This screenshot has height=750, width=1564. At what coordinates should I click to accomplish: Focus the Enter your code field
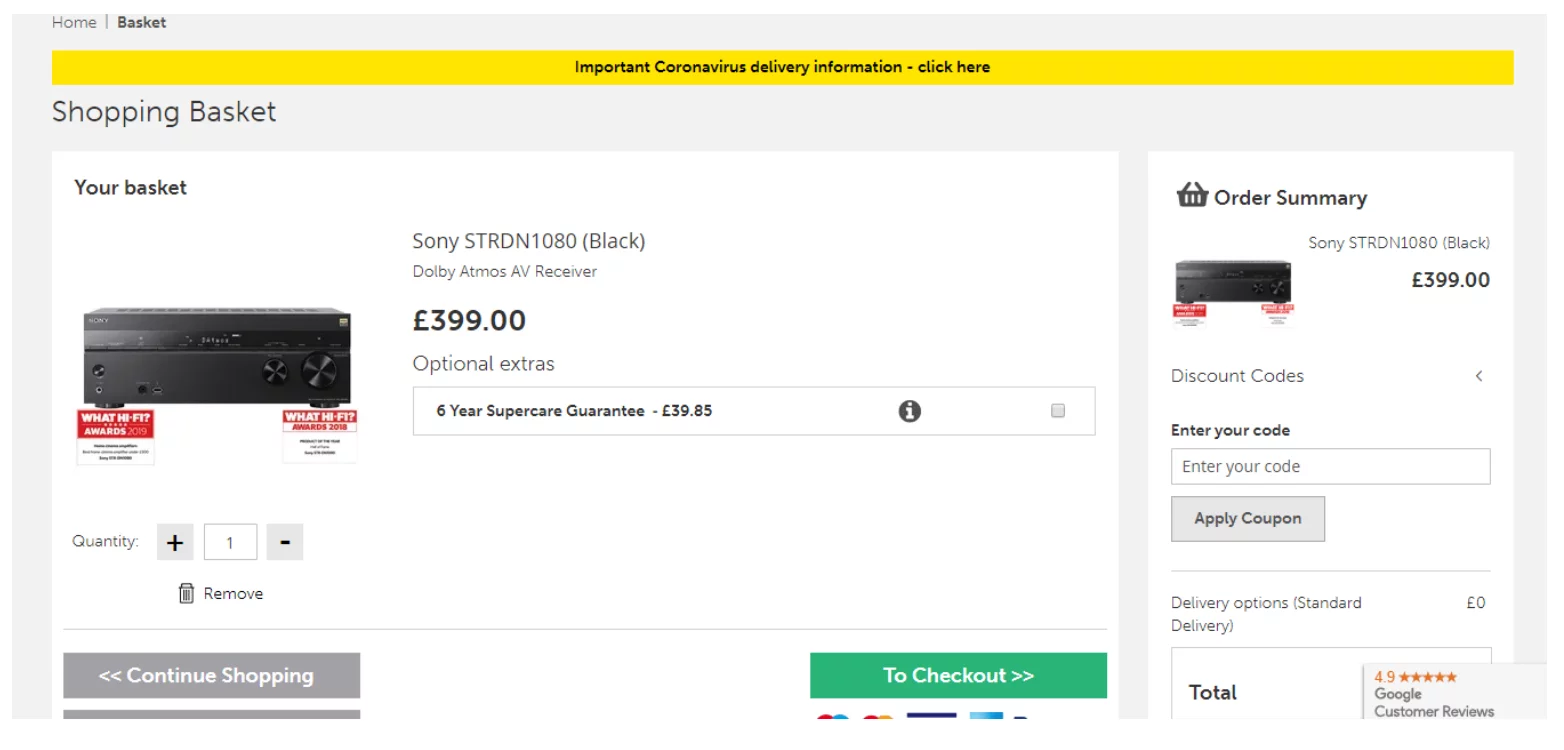pos(1330,466)
